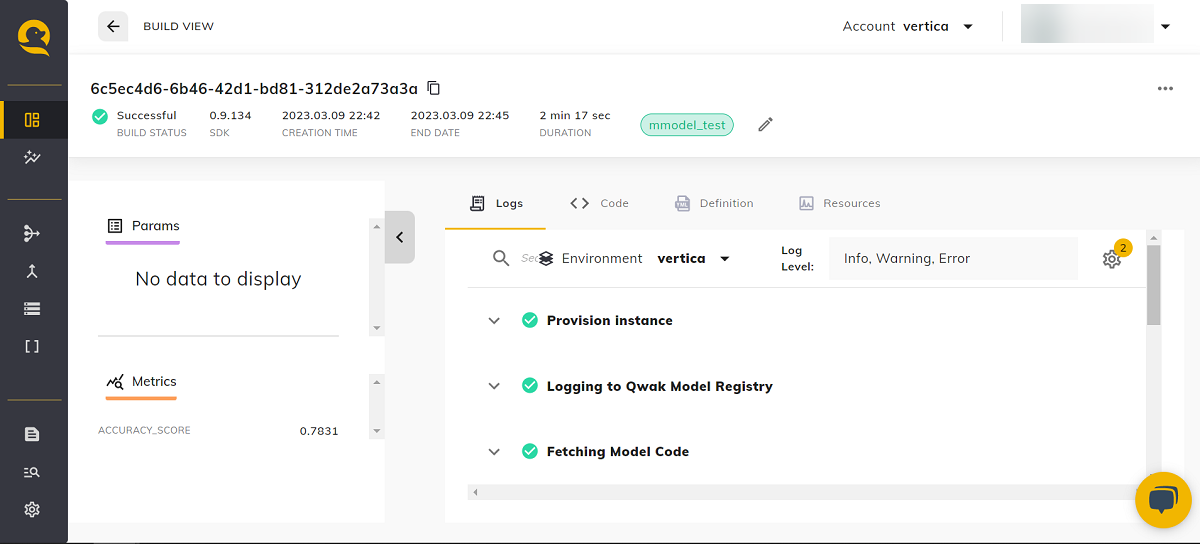1200x544 pixels.
Task: Expand the Fetching Model Code step
Action: [494, 452]
